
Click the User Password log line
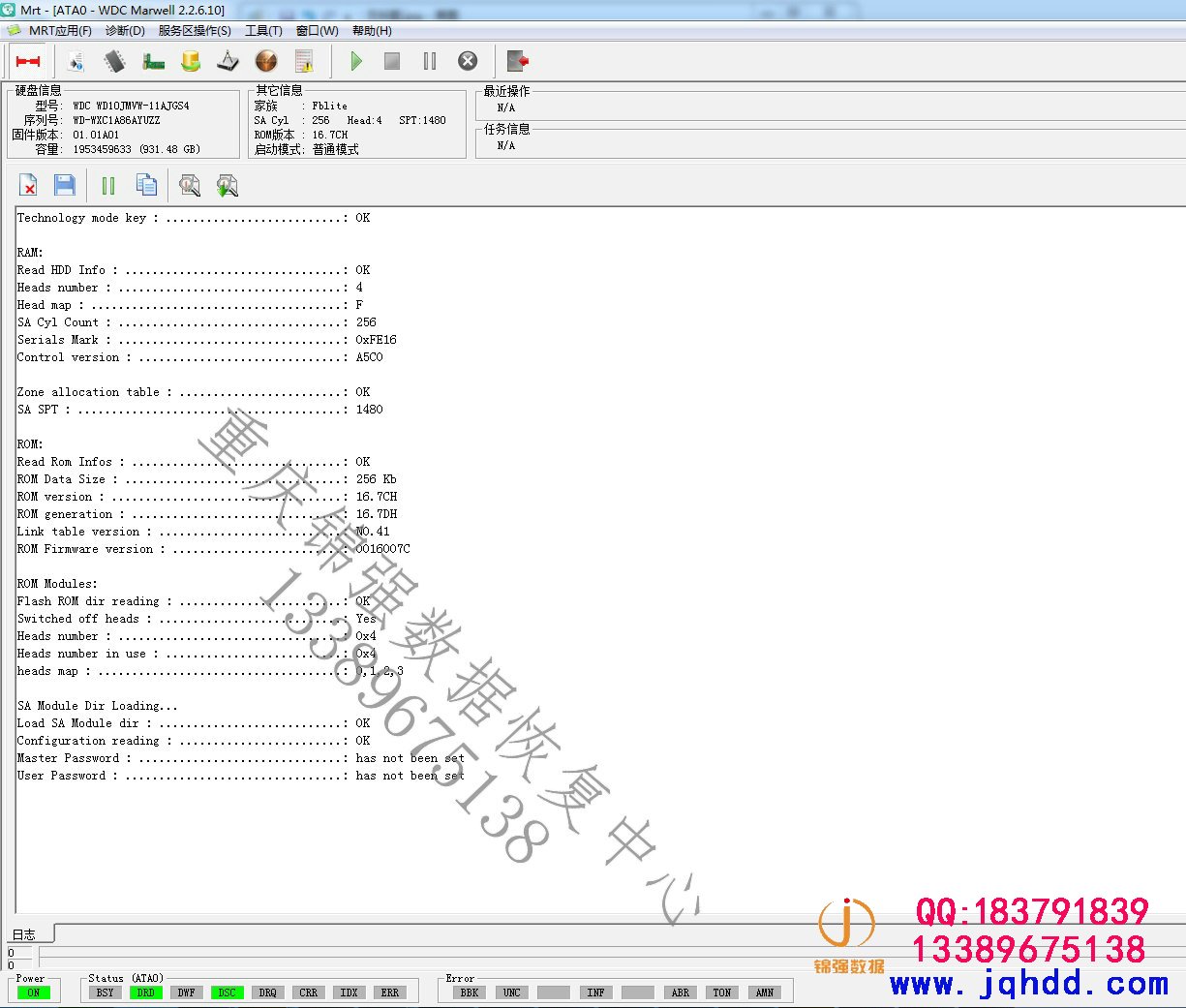click(x=241, y=776)
